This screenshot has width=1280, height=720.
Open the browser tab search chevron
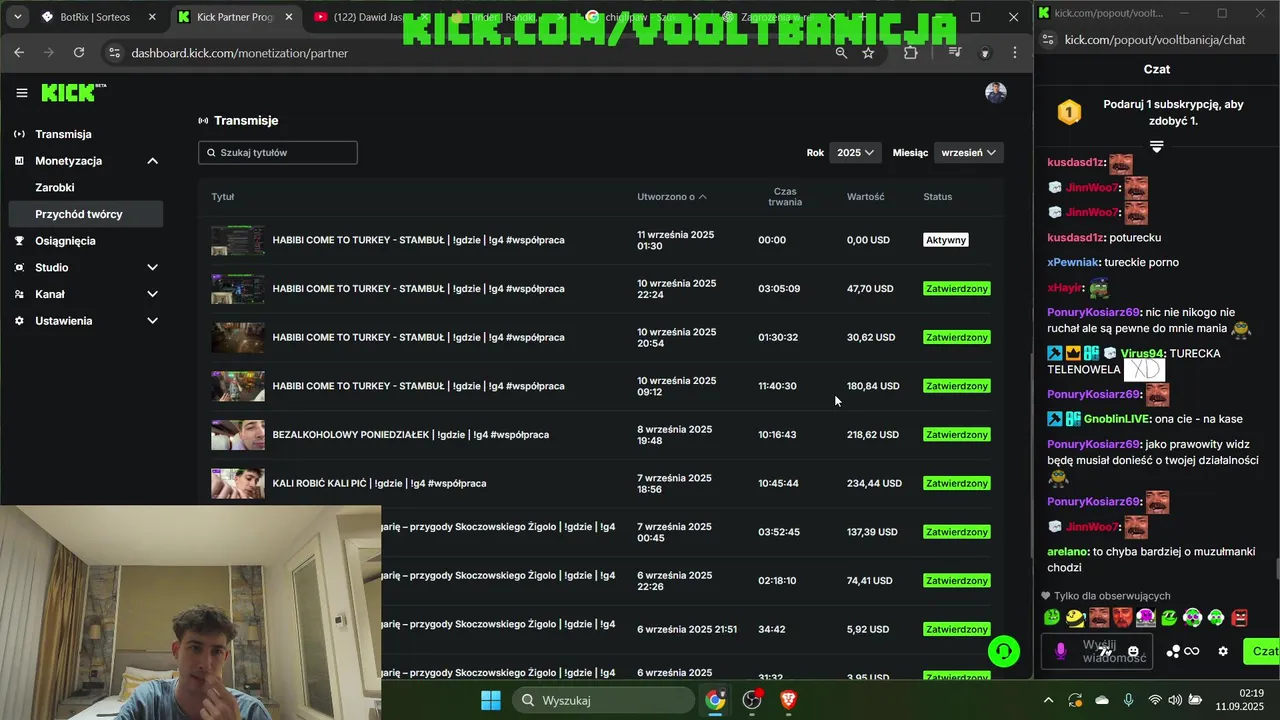17,17
